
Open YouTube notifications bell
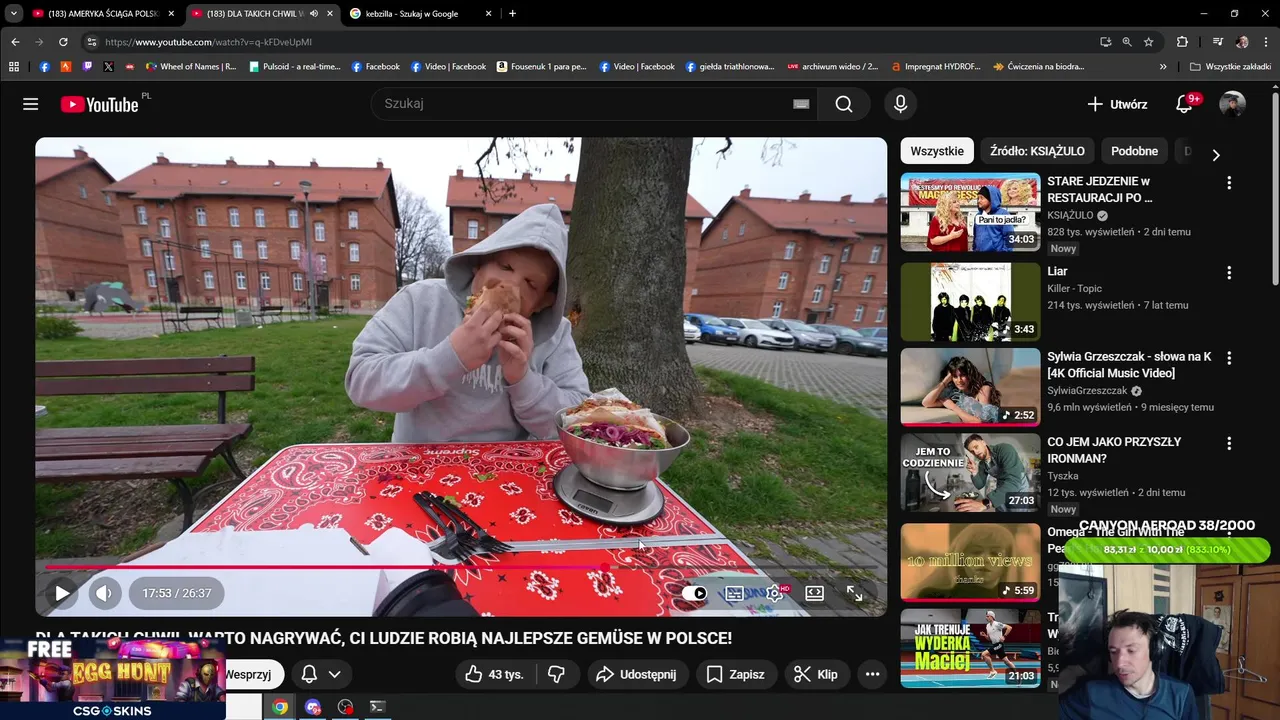pyautogui.click(x=1184, y=104)
